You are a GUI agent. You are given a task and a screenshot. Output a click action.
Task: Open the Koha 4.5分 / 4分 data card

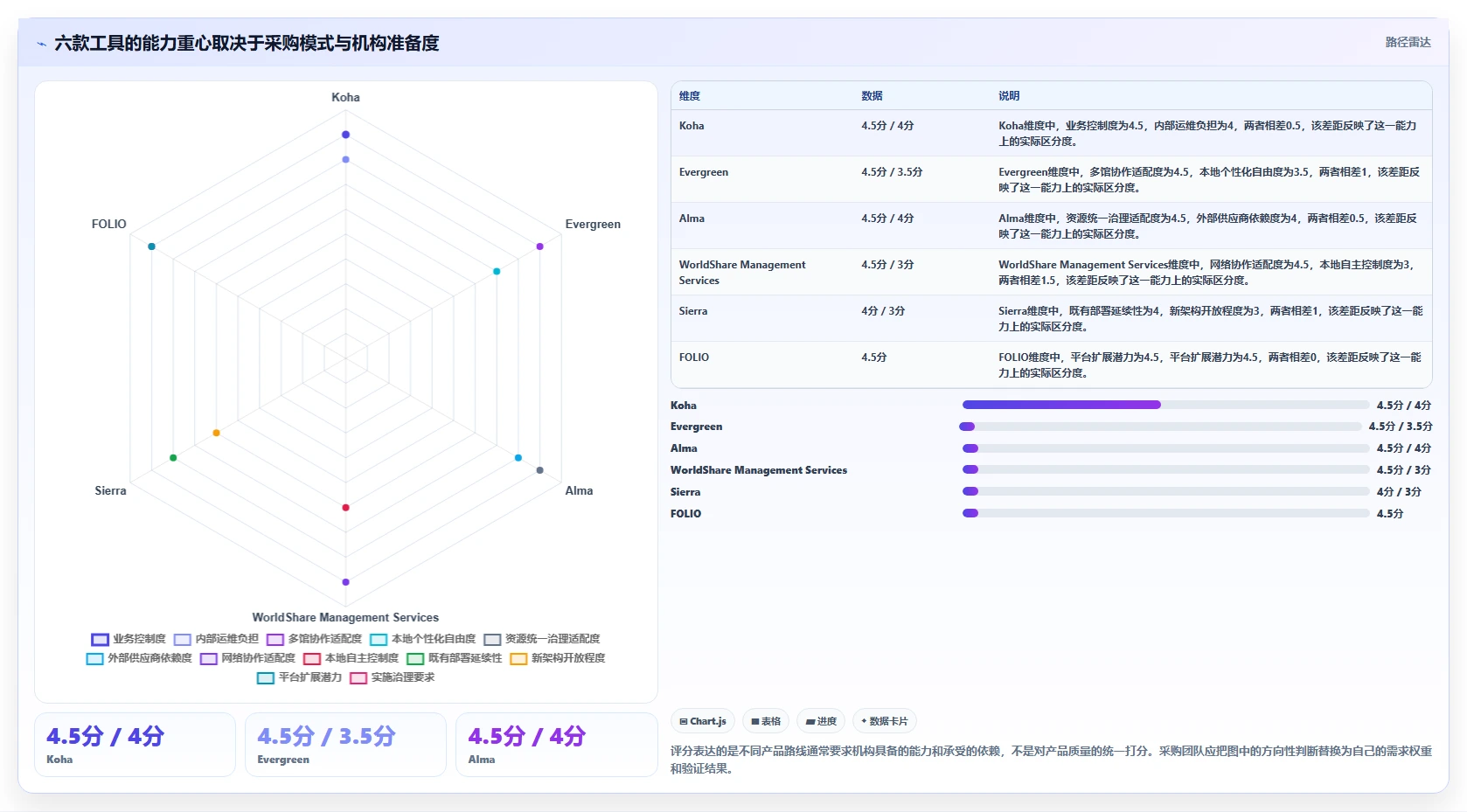(x=135, y=745)
